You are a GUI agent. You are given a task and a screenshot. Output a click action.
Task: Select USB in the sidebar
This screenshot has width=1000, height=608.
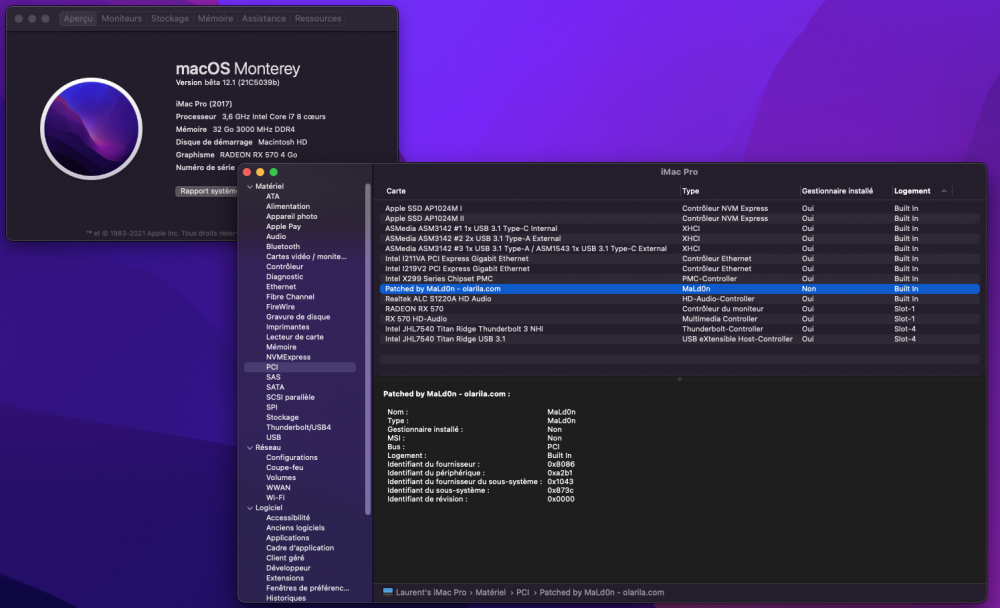[x=273, y=438]
